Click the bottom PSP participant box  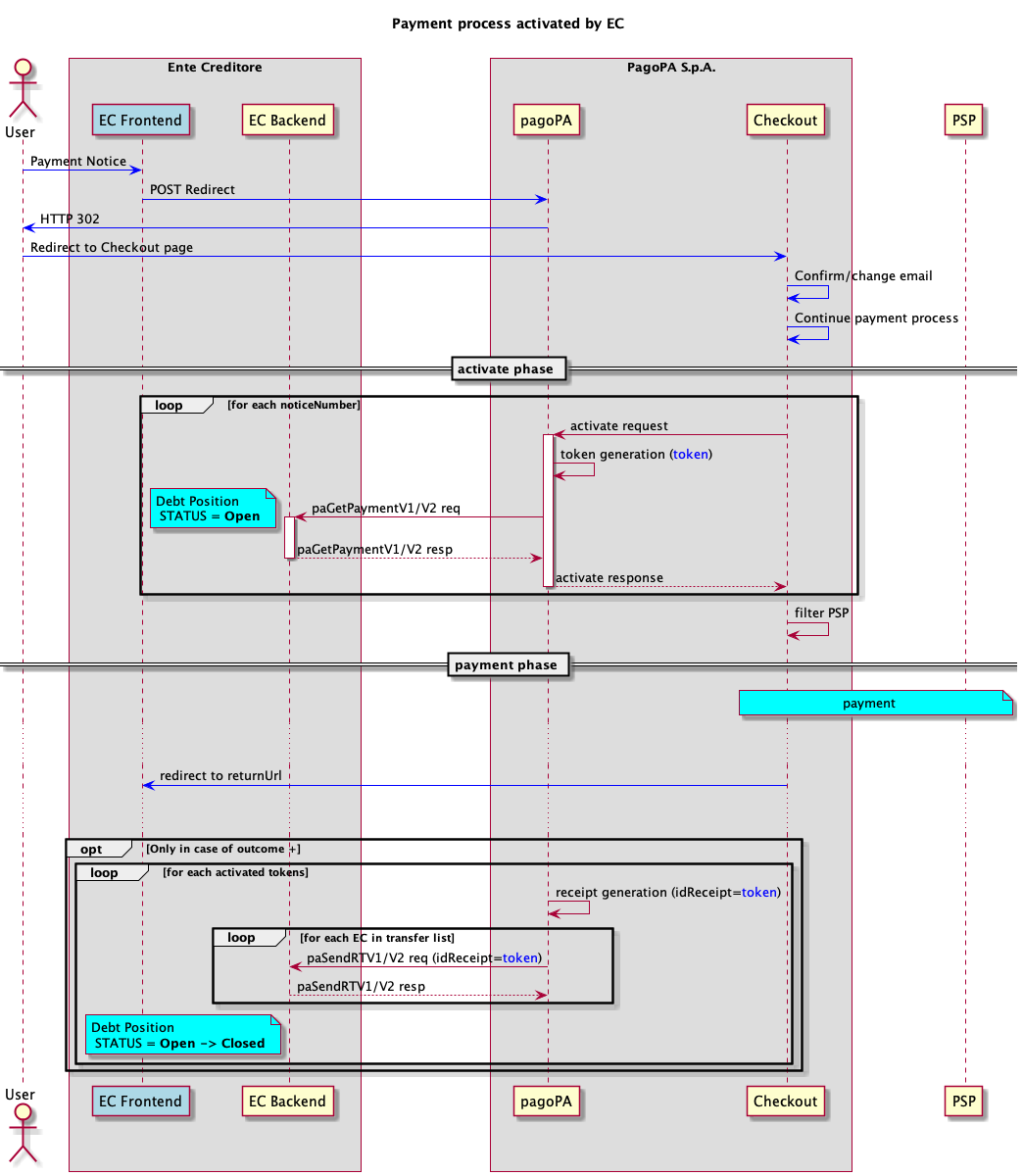(964, 1102)
